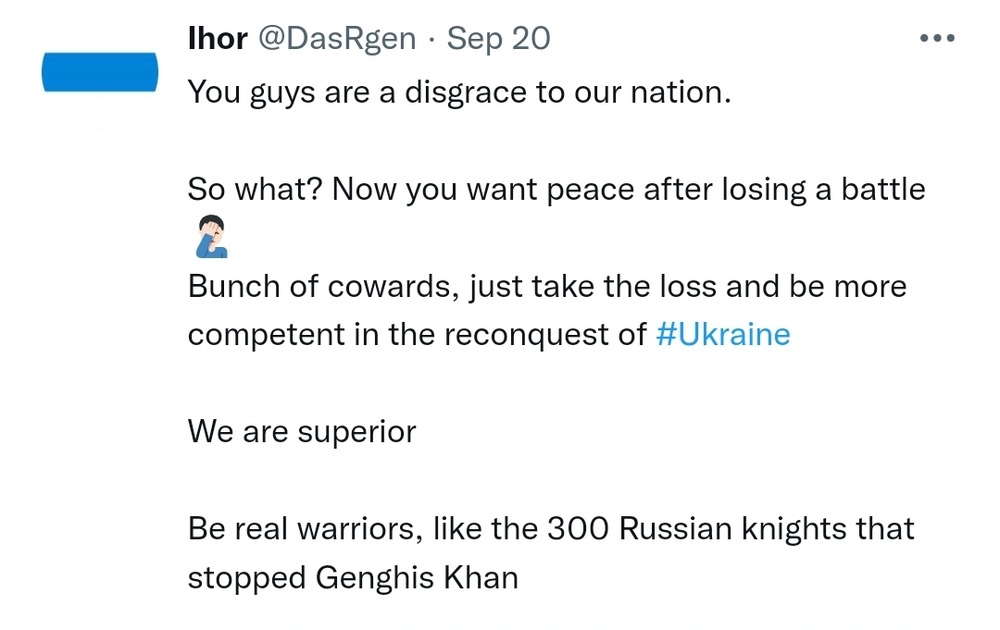Follow the #Ukraine hashtag link

(x=723, y=334)
